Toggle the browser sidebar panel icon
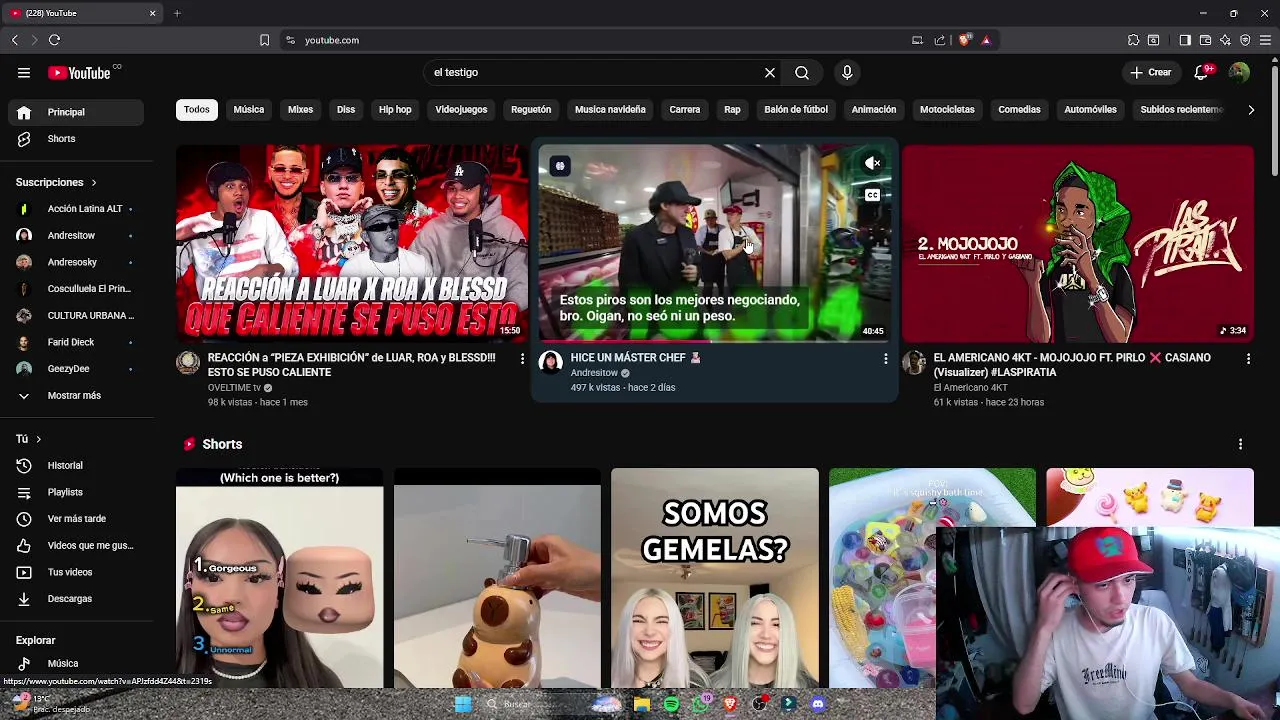 (1185, 40)
